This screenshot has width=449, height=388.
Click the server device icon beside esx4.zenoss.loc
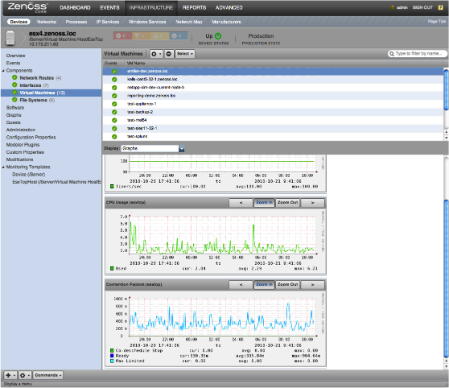(11, 38)
